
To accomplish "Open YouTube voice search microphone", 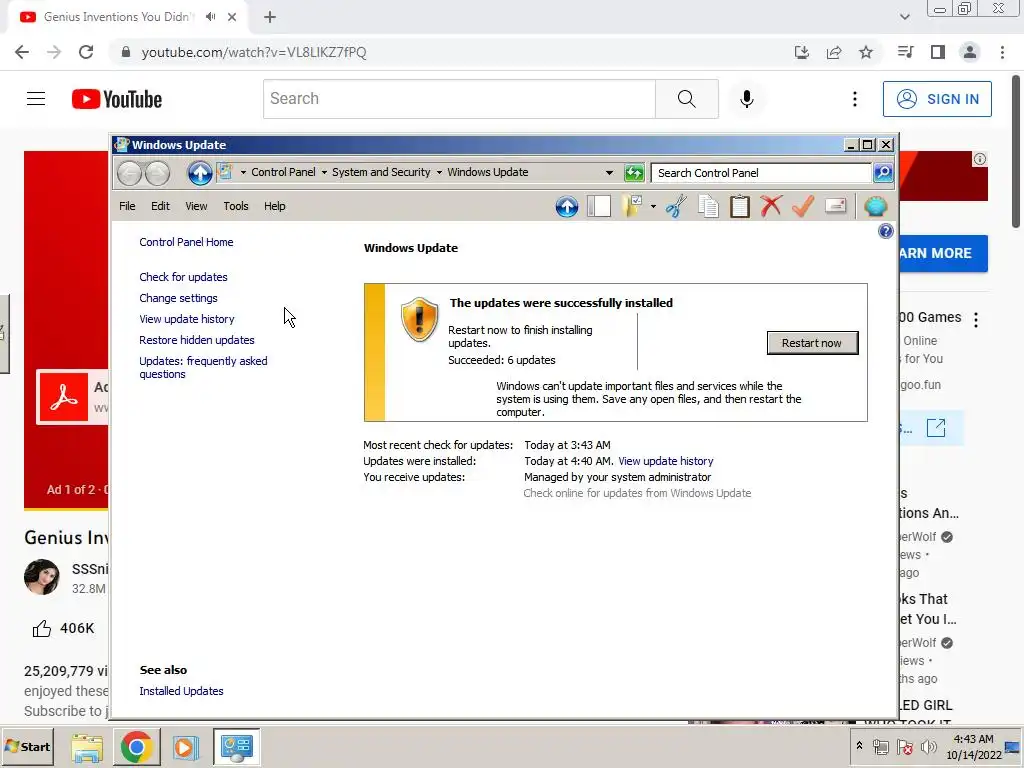I will 746,99.
